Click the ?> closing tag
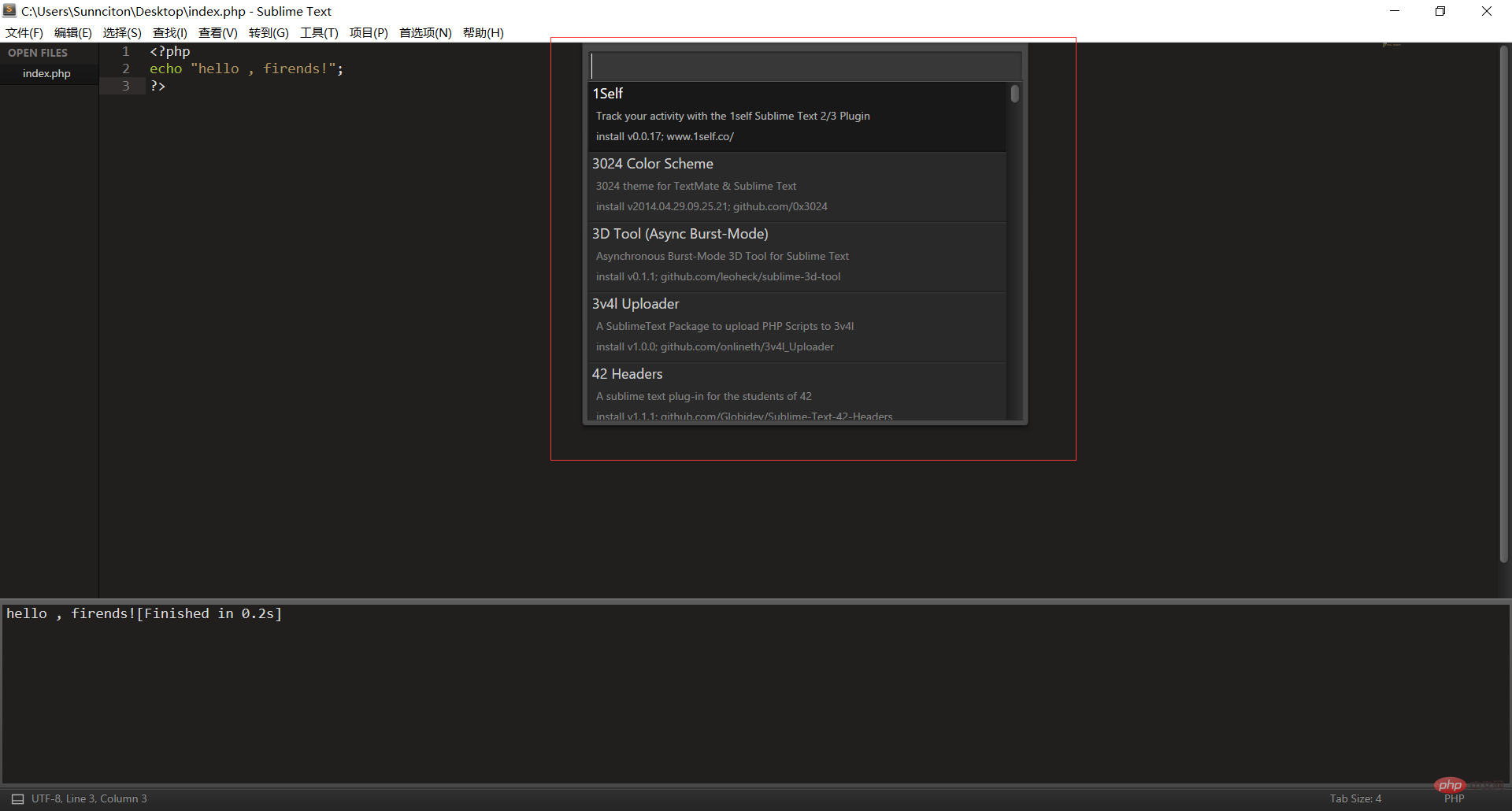This screenshot has height=811, width=1512. [157, 86]
